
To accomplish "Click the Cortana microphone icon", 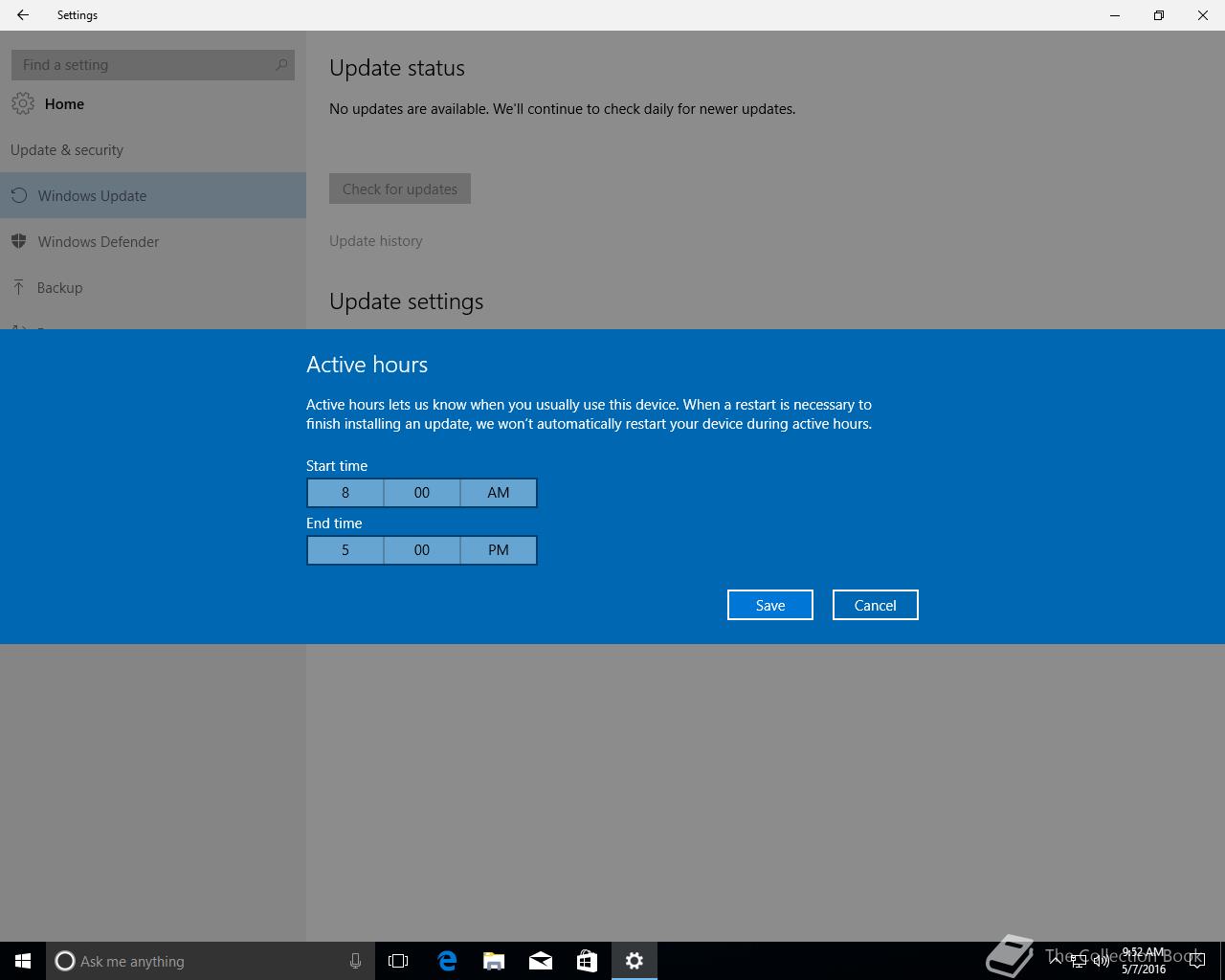I will click(355, 961).
